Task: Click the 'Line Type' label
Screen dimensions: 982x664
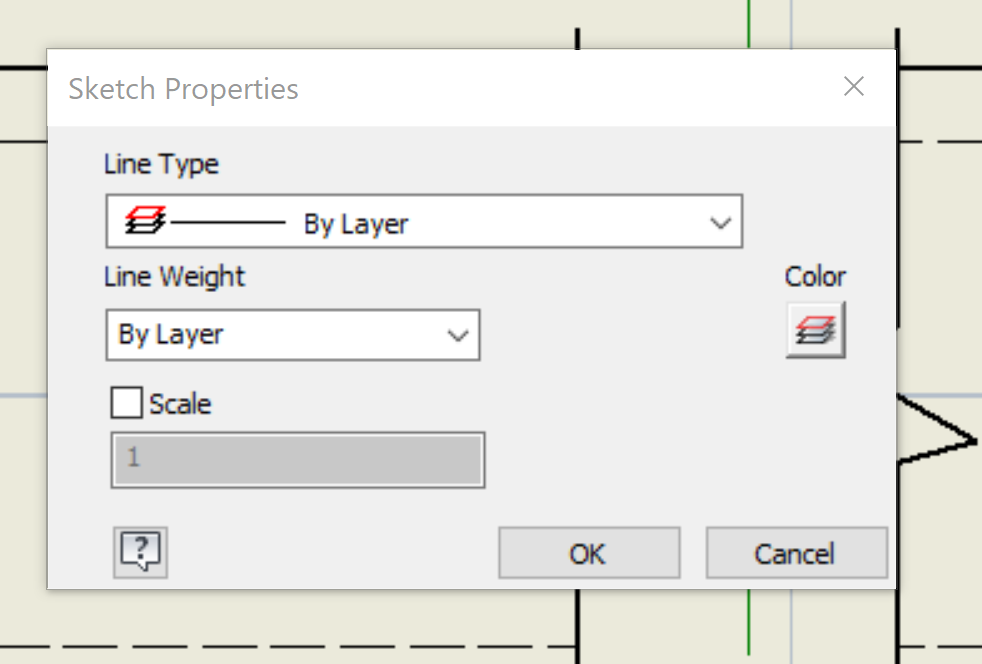Action: pos(161,163)
